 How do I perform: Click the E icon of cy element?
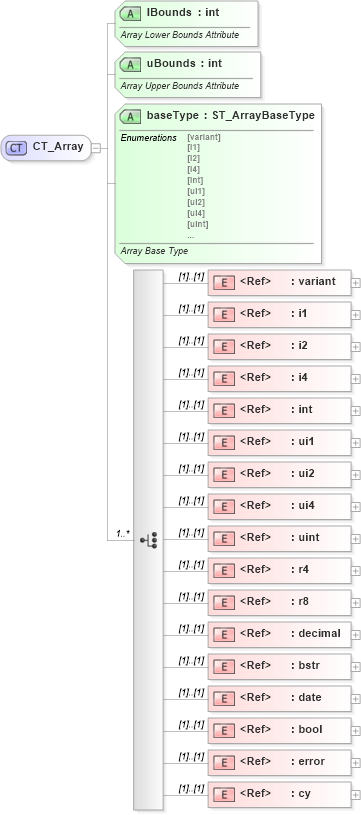click(224, 795)
